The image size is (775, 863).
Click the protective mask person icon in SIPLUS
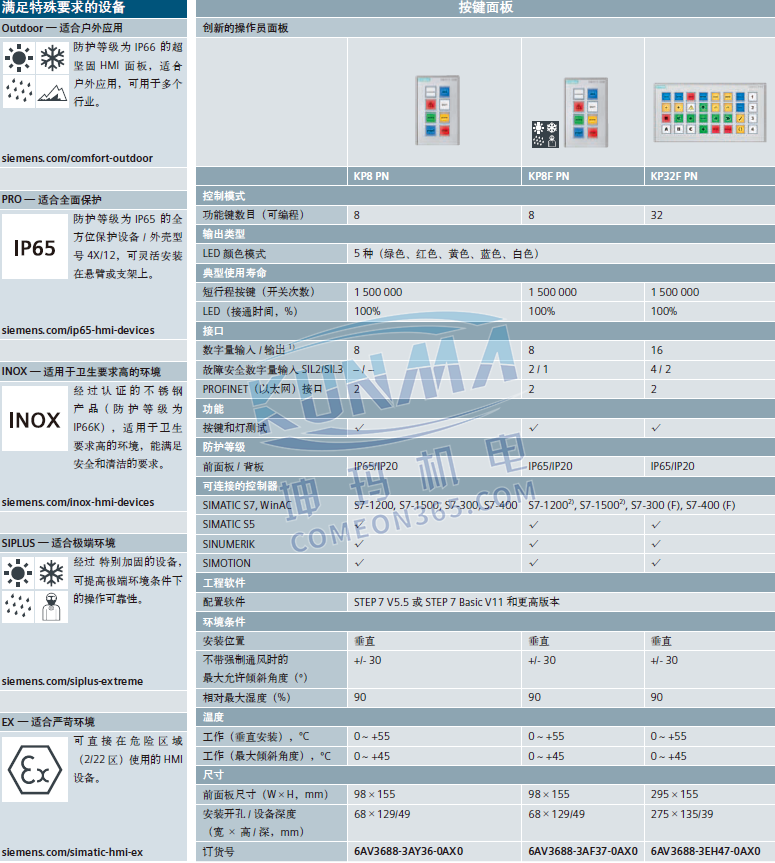point(51,607)
